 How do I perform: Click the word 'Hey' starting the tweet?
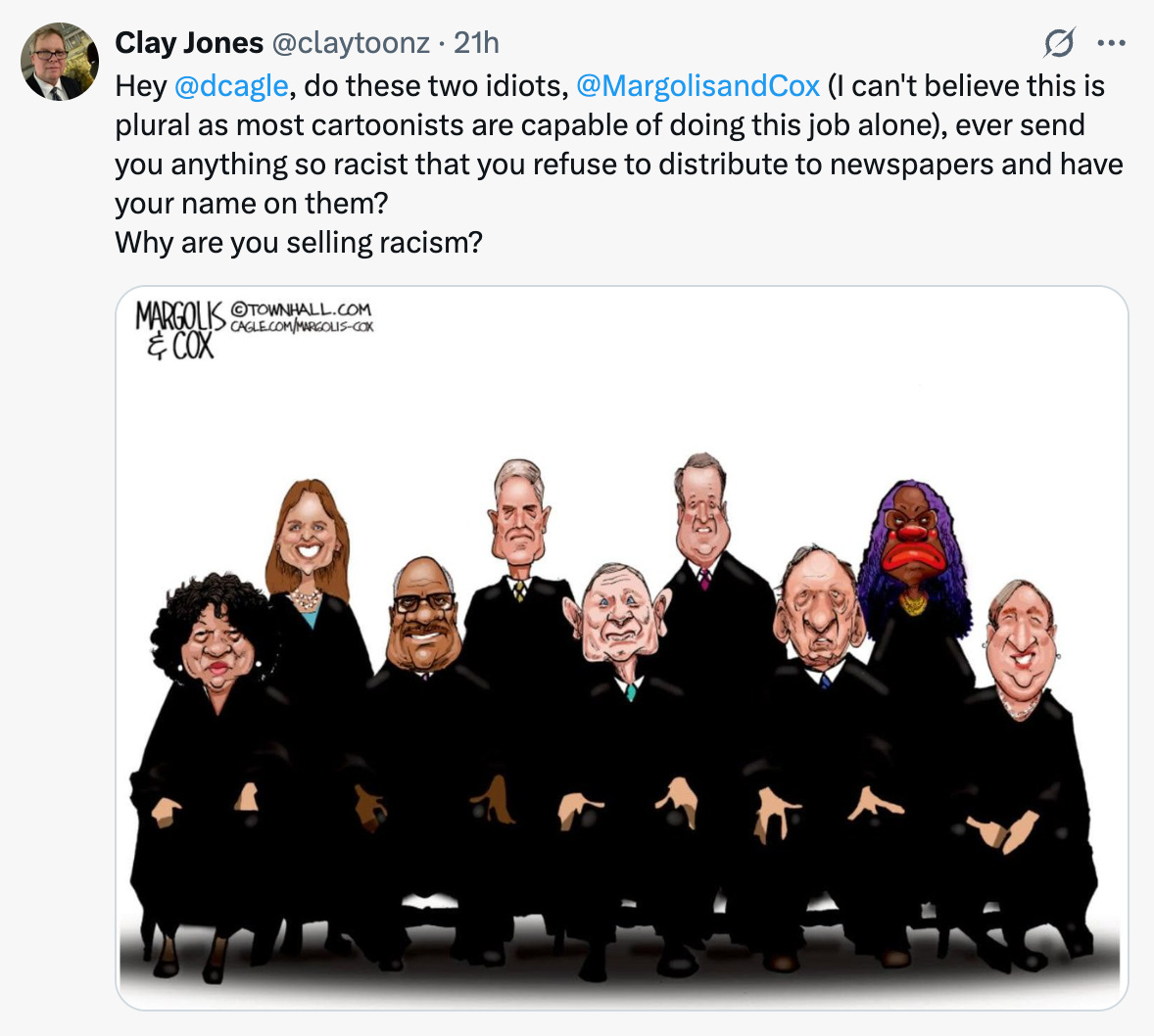click(140, 87)
